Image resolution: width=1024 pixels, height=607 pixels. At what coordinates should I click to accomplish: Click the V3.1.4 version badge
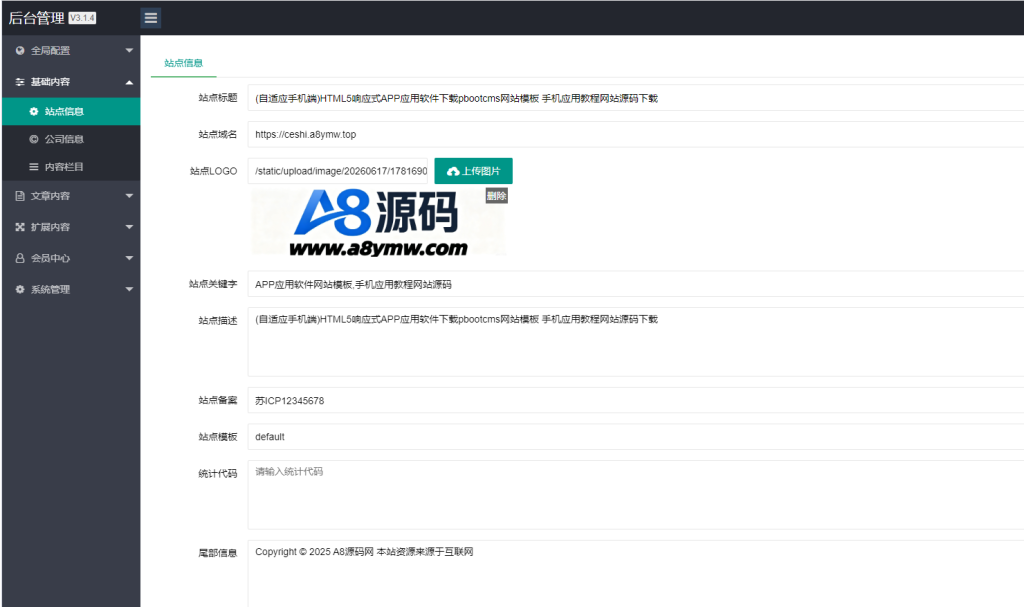pos(82,18)
